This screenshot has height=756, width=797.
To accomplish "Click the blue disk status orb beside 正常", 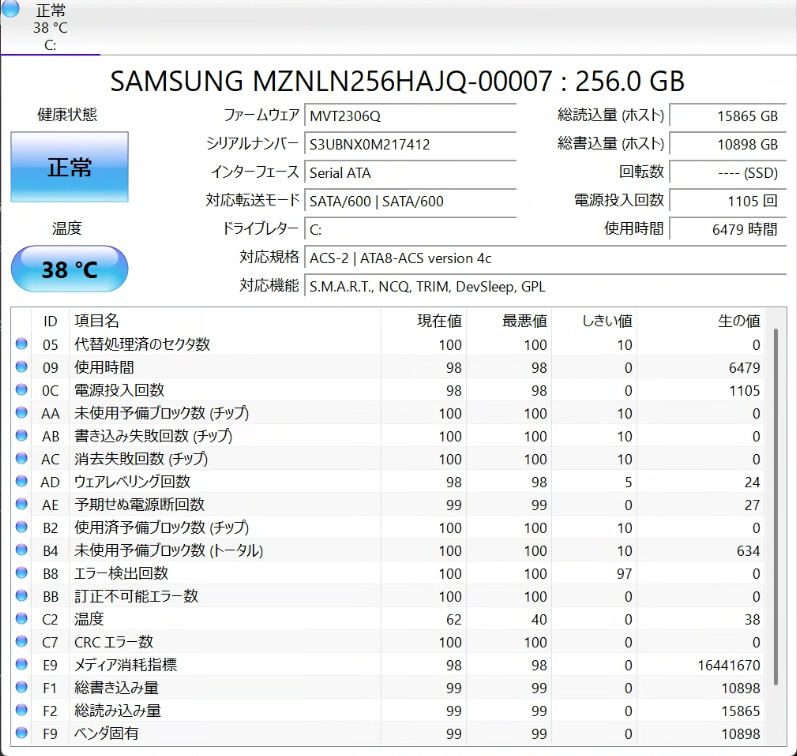I will 11,8.
